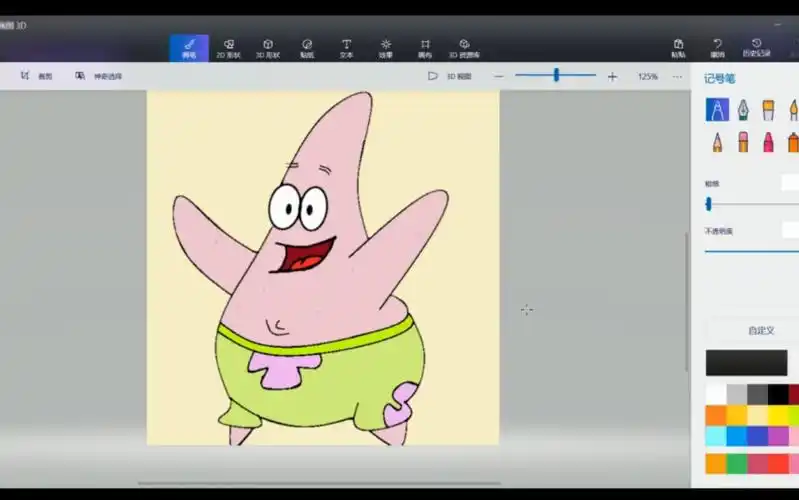799x500 pixels.
Task: Activate the Magic select tool
Action: pyautogui.click(x=80, y=76)
